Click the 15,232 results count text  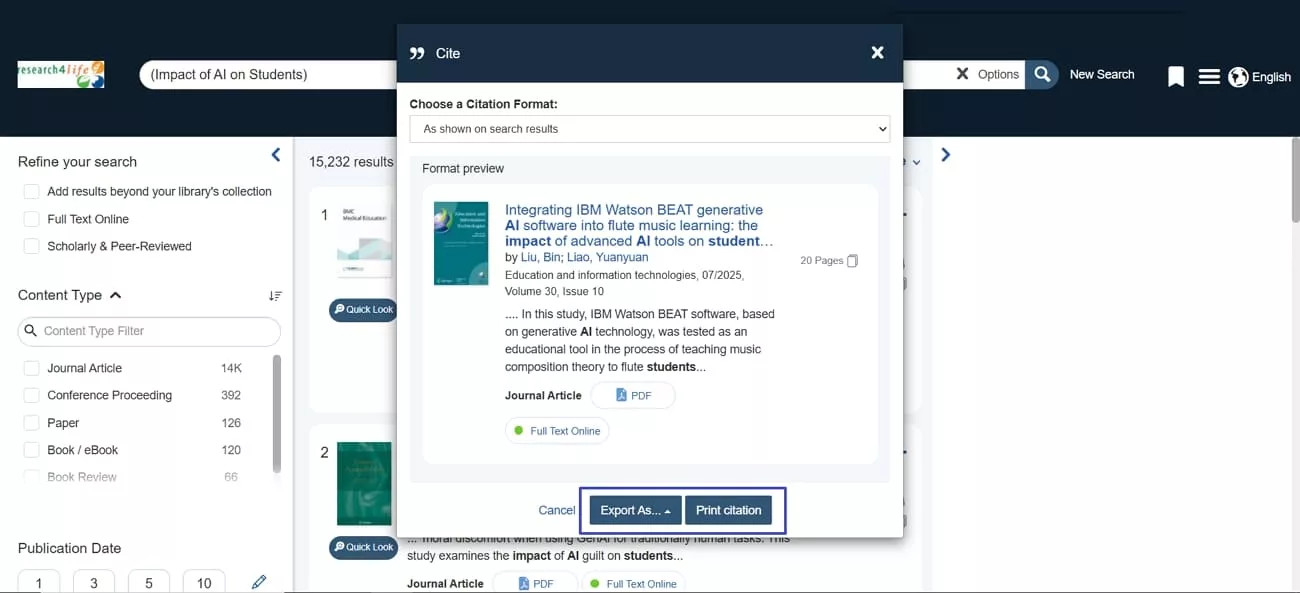point(351,161)
